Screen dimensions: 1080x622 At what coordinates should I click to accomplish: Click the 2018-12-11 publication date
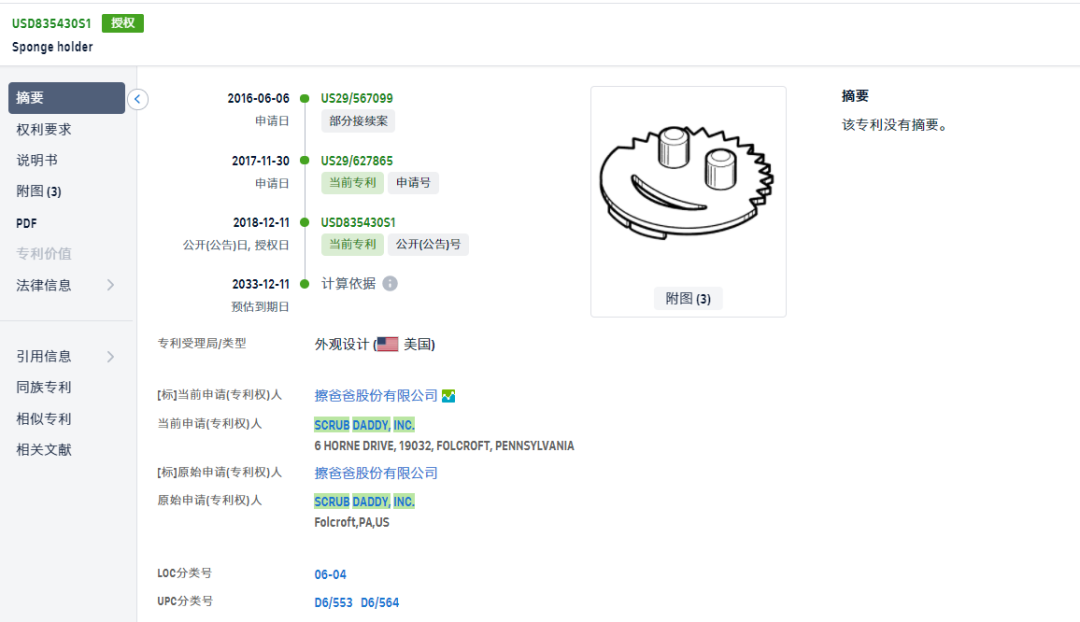click(x=261, y=222)
